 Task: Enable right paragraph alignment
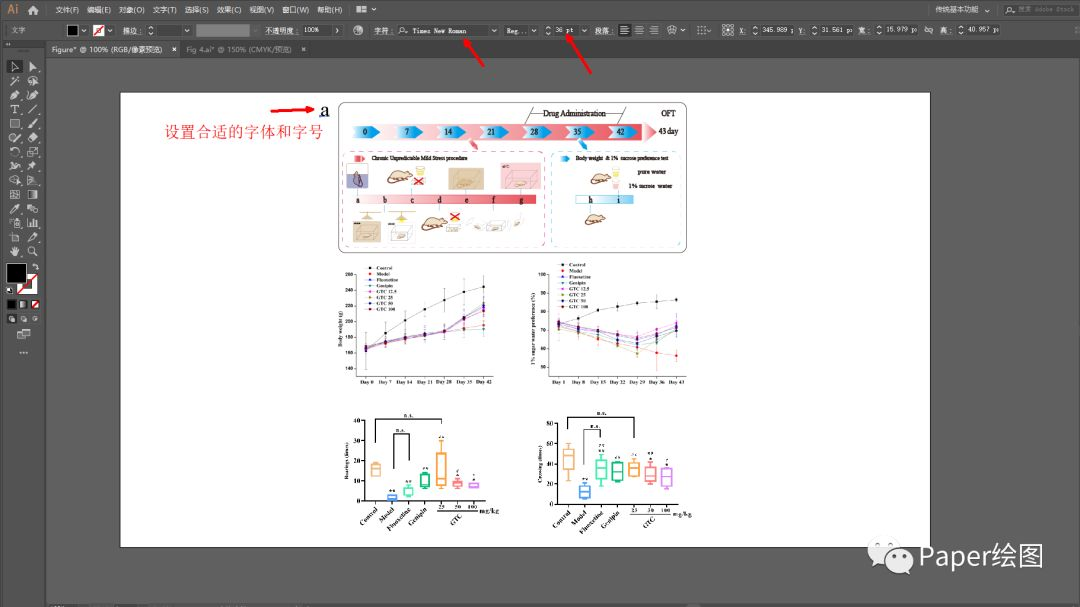653,30
